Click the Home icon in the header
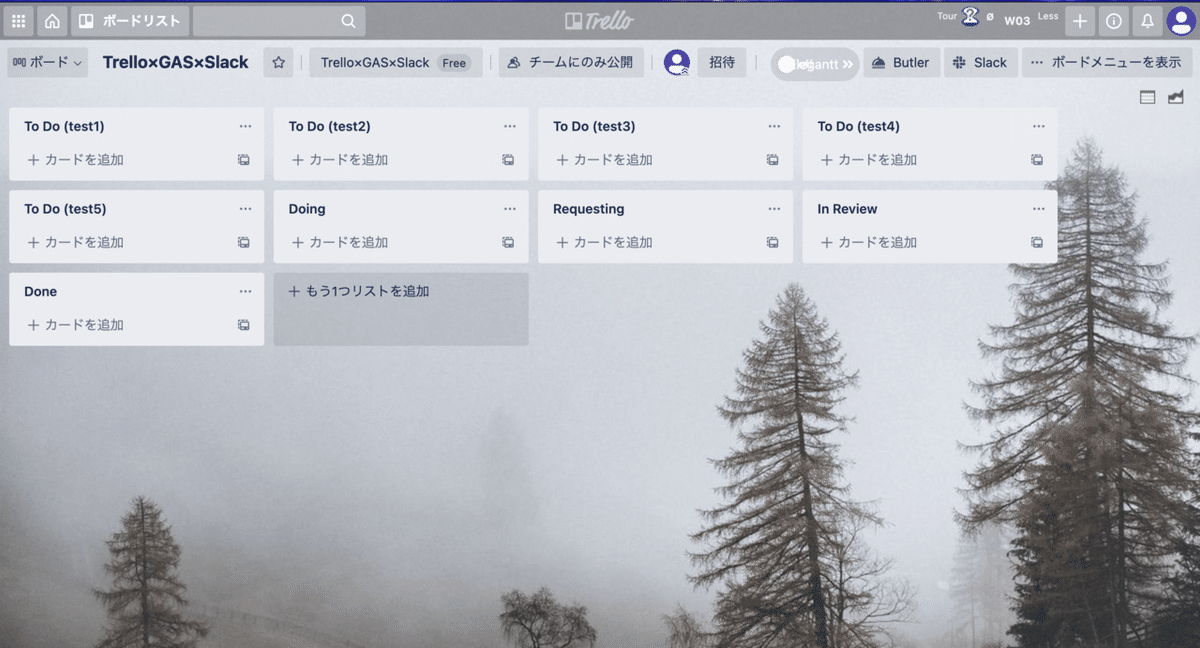The image size is (1200, 648). (x=51, y=20)
